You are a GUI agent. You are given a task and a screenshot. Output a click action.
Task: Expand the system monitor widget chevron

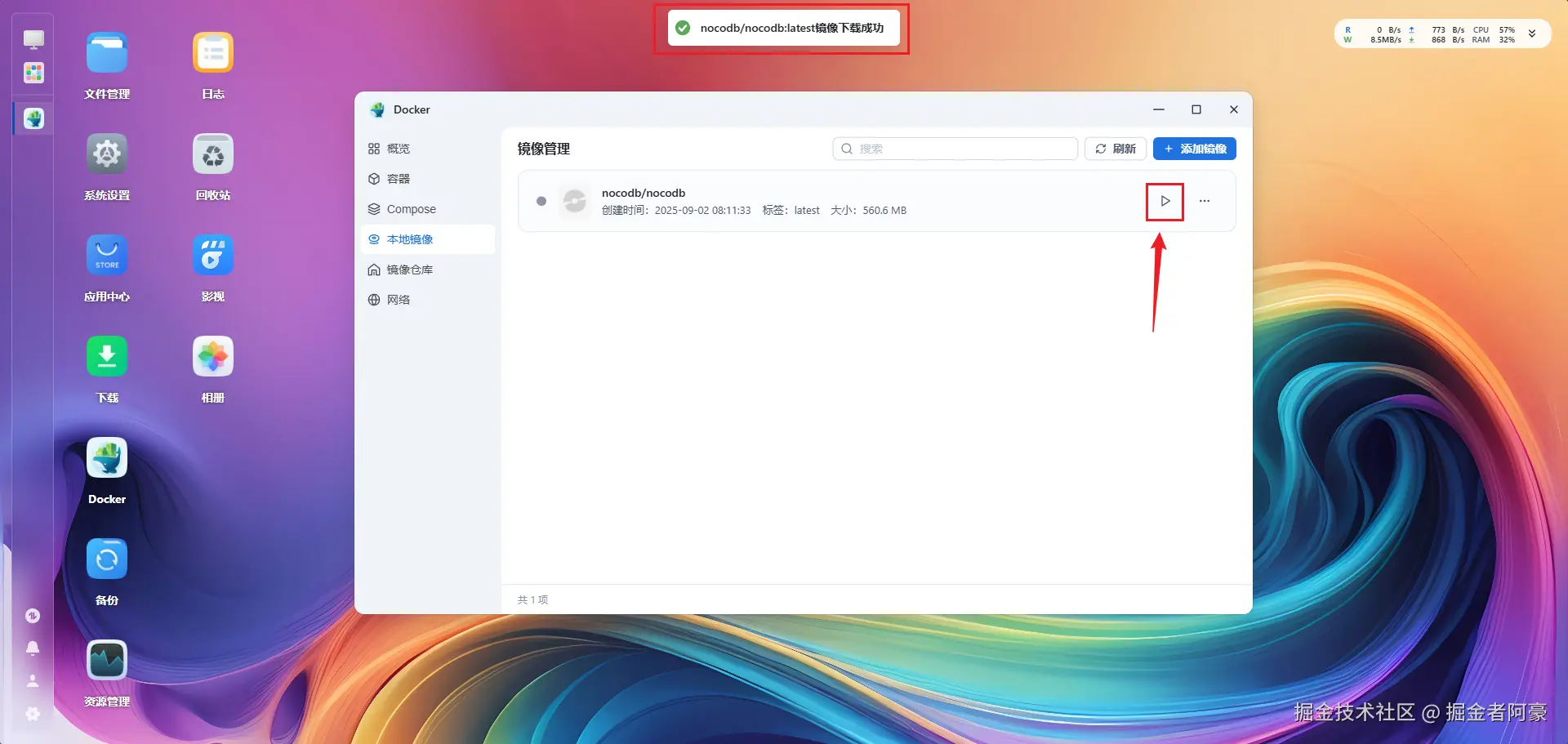[1532, 33]
